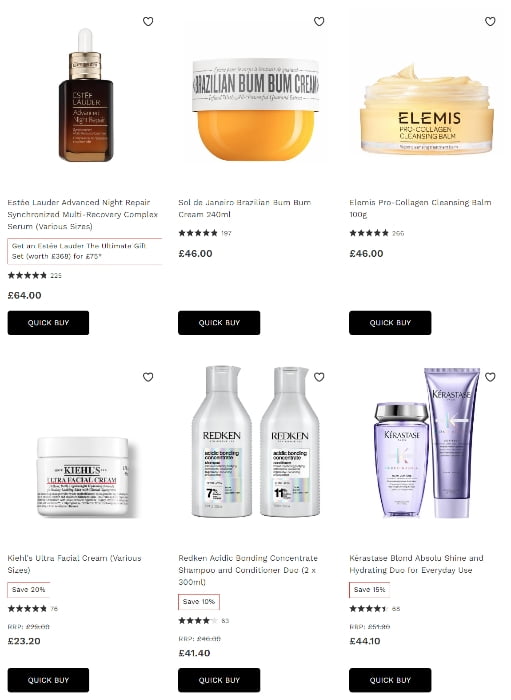Viewport: 511px width, 700px height.
Task: Click Save 15% badge on Kérastase duo
Action: coord(370,590)
